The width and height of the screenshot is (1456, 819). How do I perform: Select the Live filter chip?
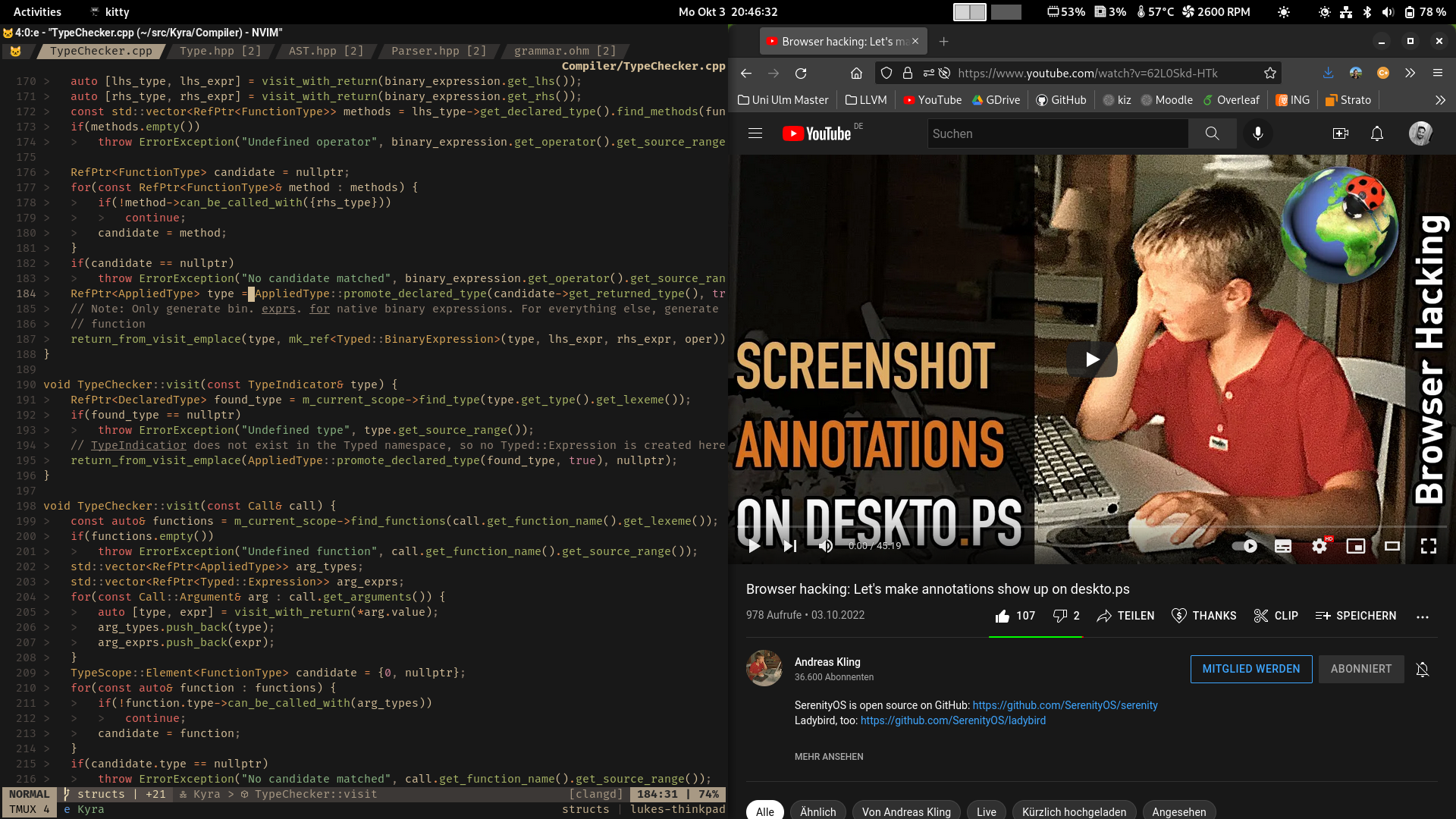986,811
